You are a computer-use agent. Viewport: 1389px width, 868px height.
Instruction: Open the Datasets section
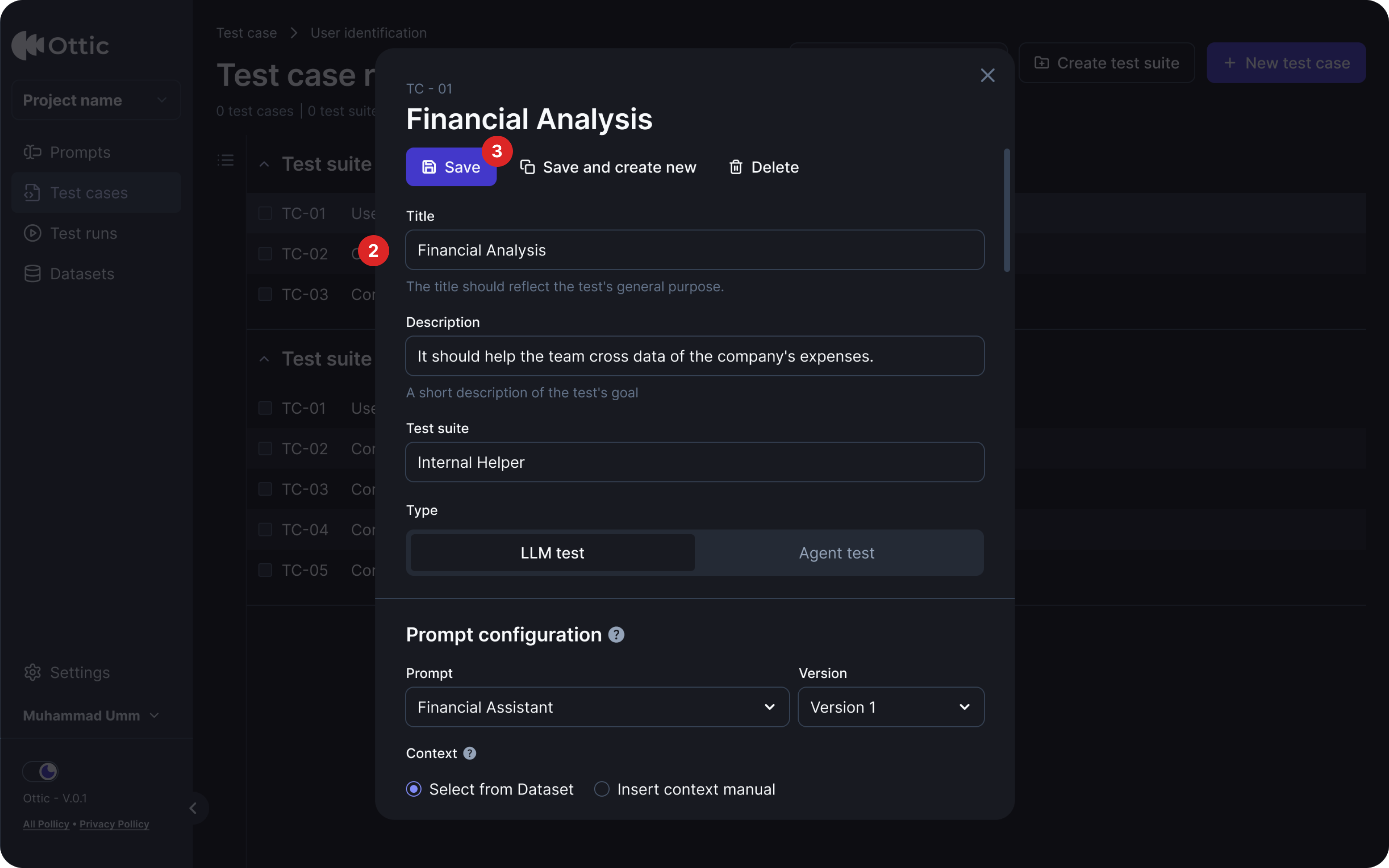tap(83, 274)
